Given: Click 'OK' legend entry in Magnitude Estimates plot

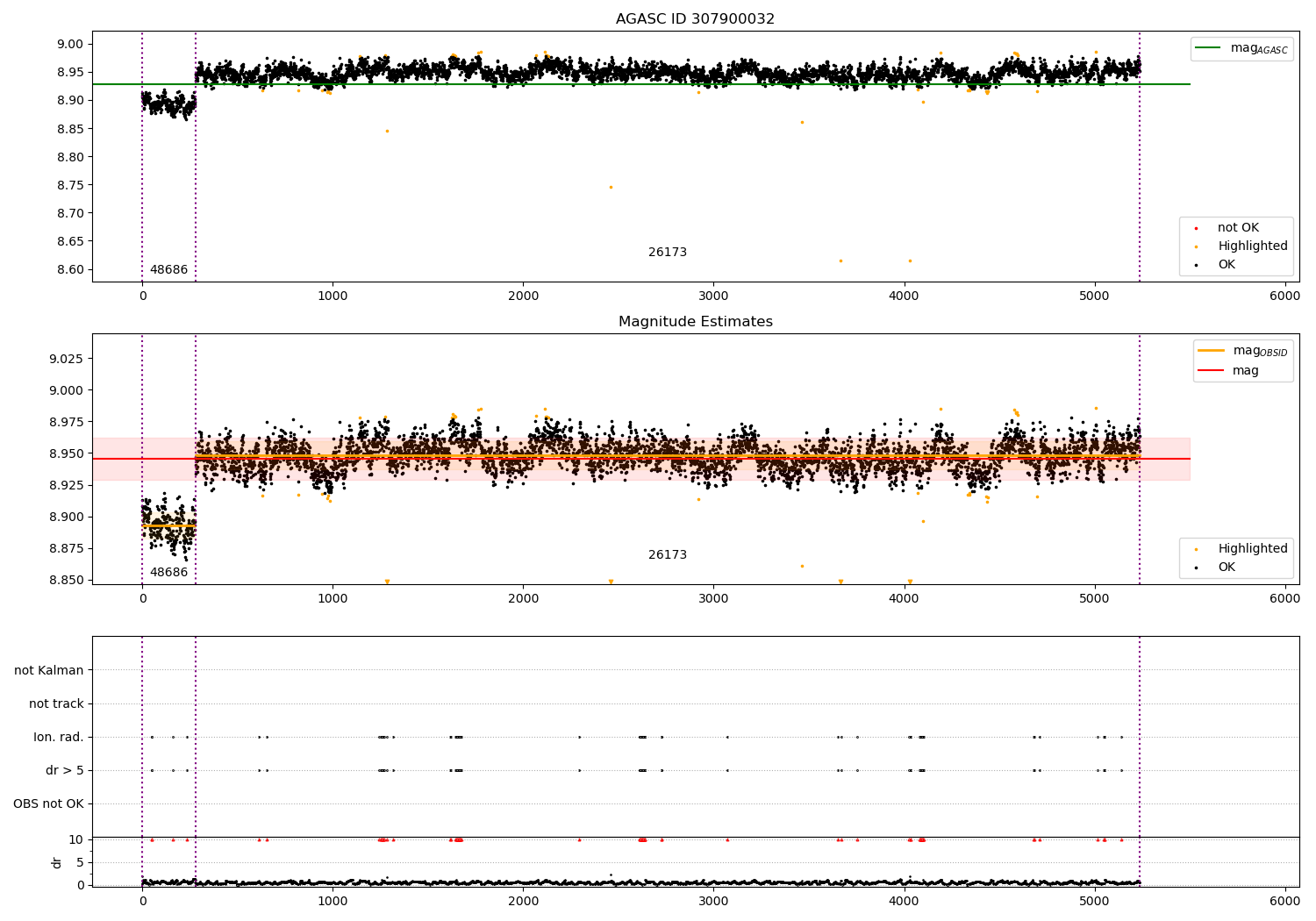Looking at the screenshot, I should [1226, 567].
